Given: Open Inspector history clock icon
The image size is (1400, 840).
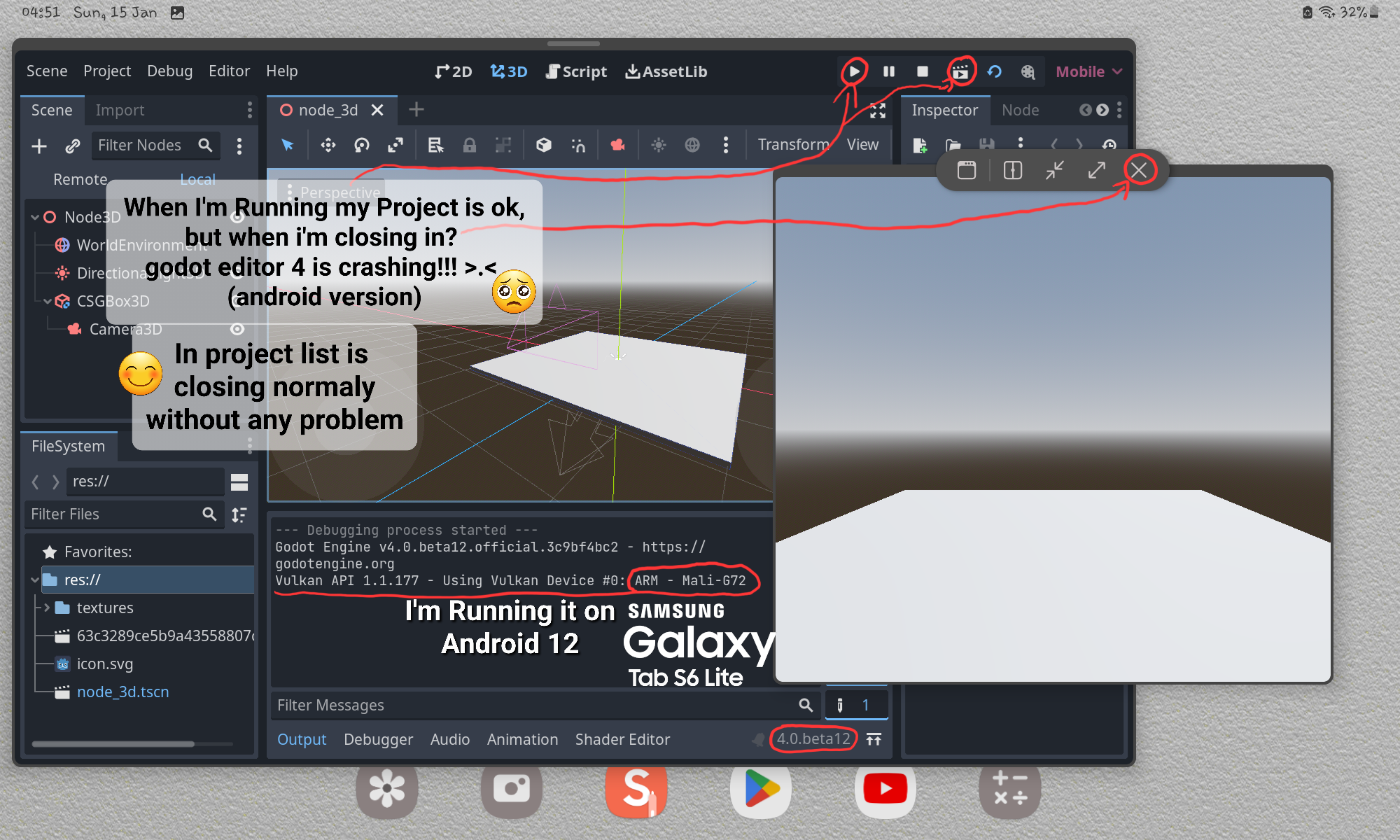Looking at the screenshot, I should (1109, 145).
